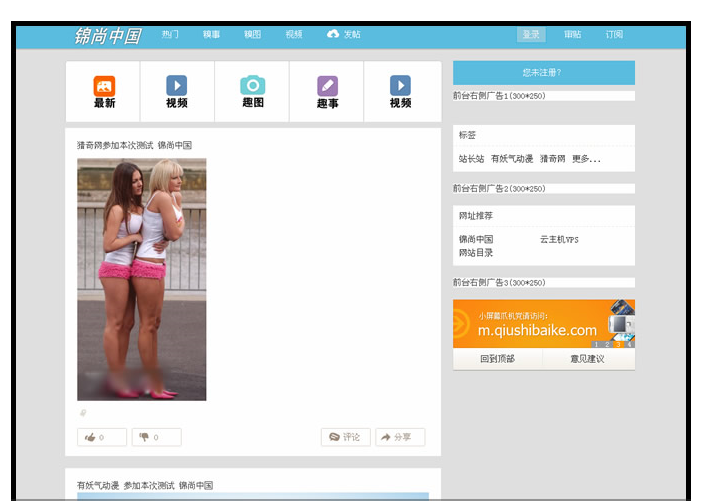Click the blue 您未注册? register button

point(543,72)
